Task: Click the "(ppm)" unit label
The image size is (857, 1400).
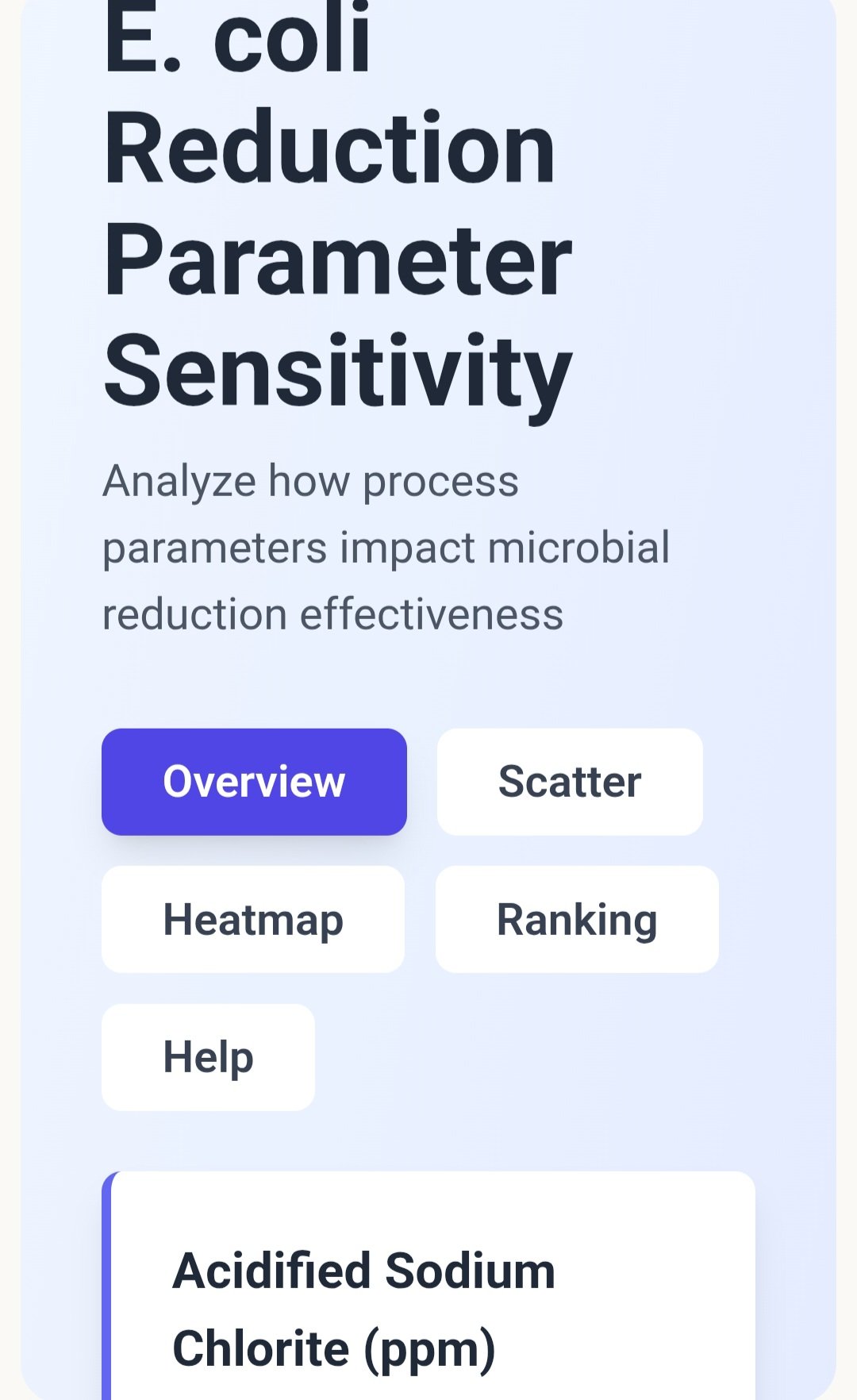Action: click(x=429, y=1348)
